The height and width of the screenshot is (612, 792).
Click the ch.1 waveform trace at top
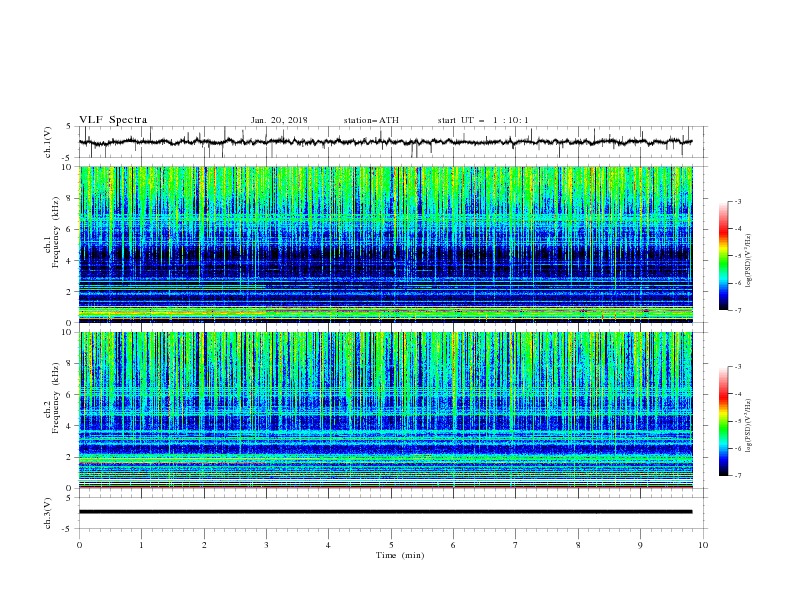point(385,142)
